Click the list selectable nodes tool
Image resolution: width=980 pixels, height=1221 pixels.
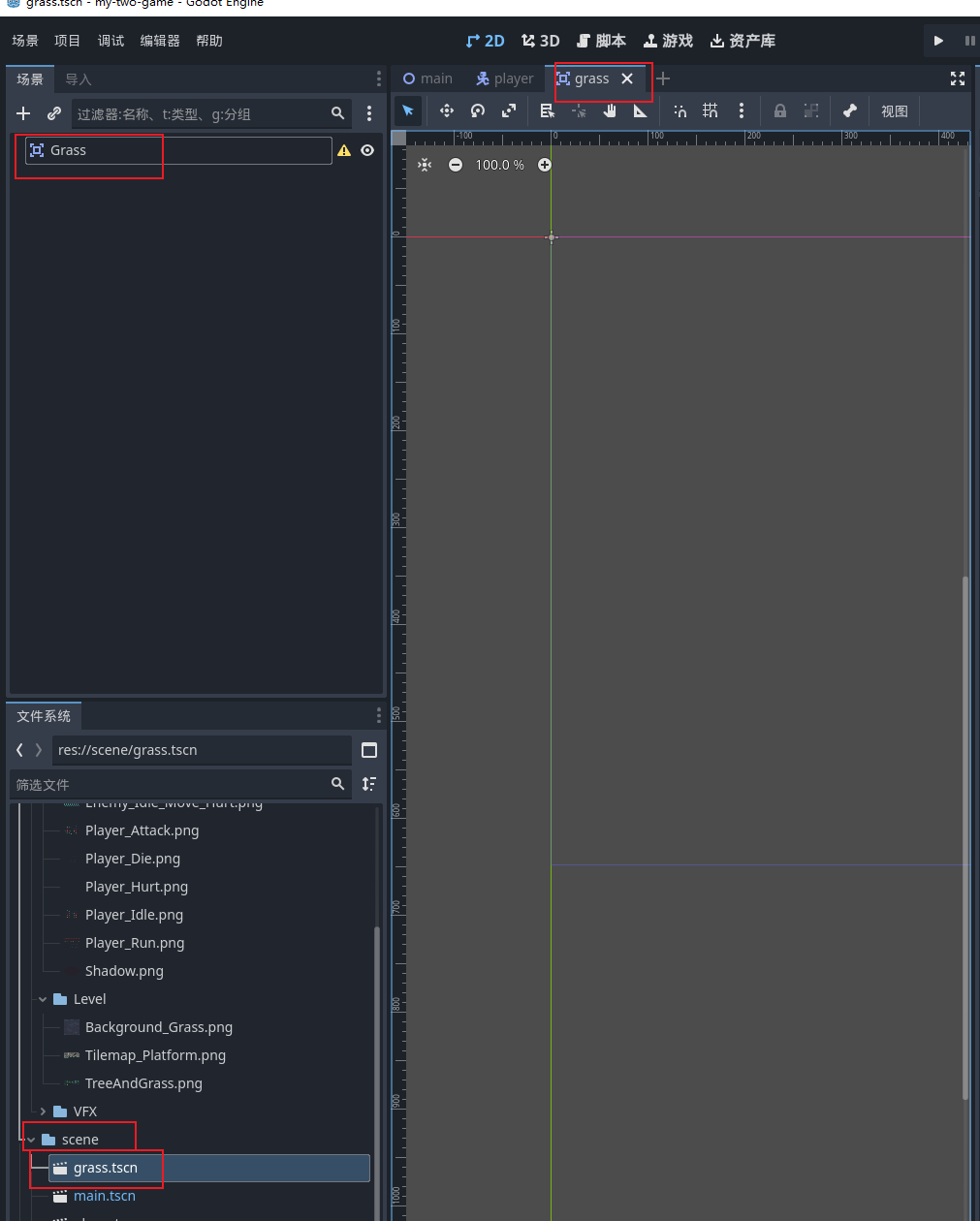[x=547, y=110]
